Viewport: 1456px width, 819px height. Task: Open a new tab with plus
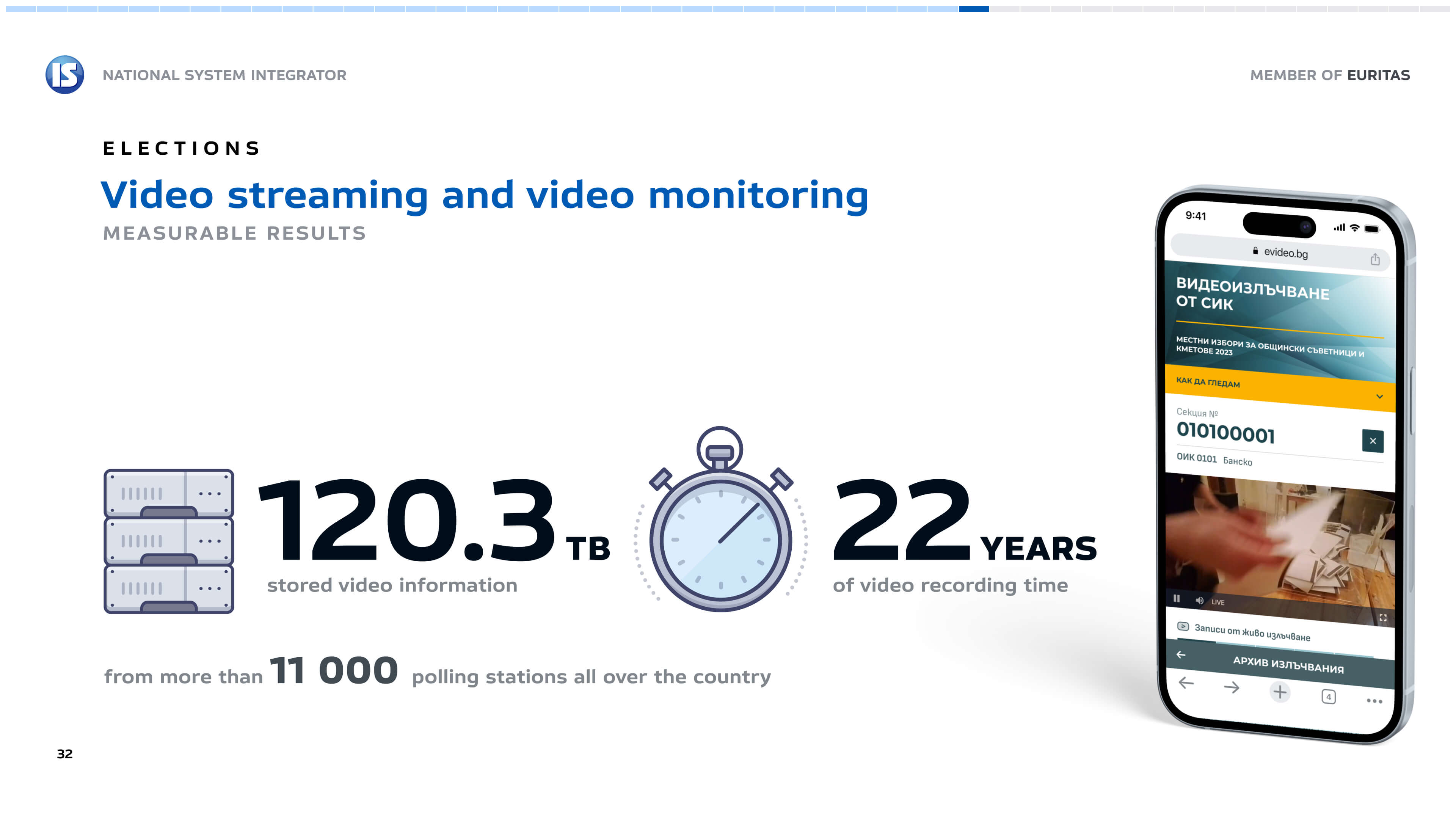pos(1280,692)
